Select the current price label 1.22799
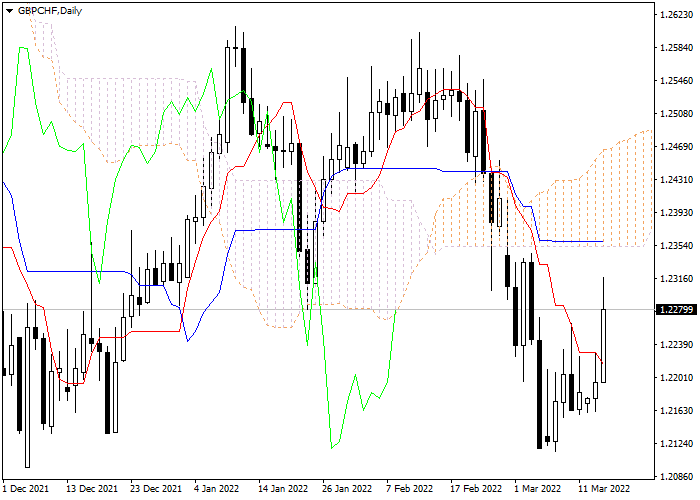Image resolution: width=700 pixels, height=500 pixels. tap(676, 309)
